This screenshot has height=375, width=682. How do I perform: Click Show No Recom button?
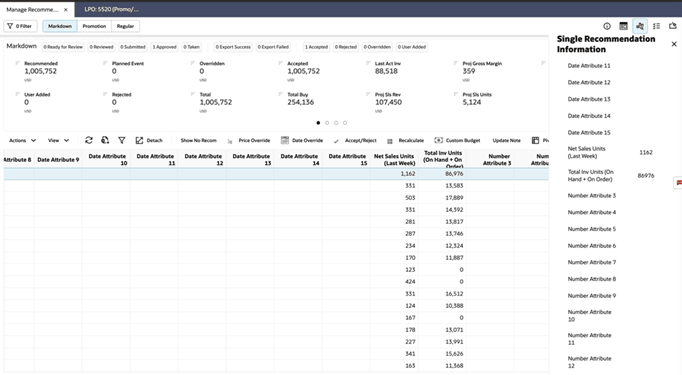(198, 140)
